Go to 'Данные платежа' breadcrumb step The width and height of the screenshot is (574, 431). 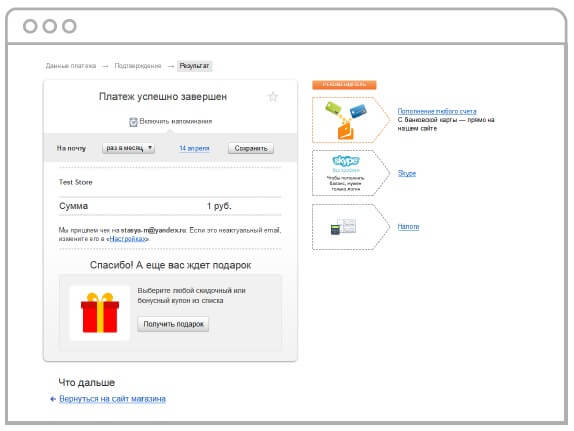(x=71, y=66)
